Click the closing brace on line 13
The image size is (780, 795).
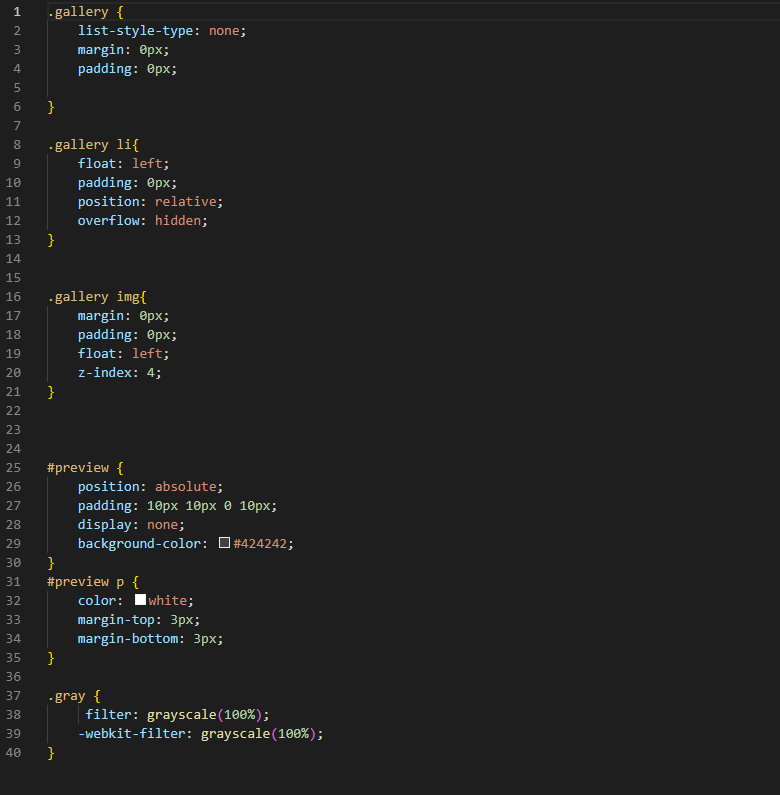51,239
